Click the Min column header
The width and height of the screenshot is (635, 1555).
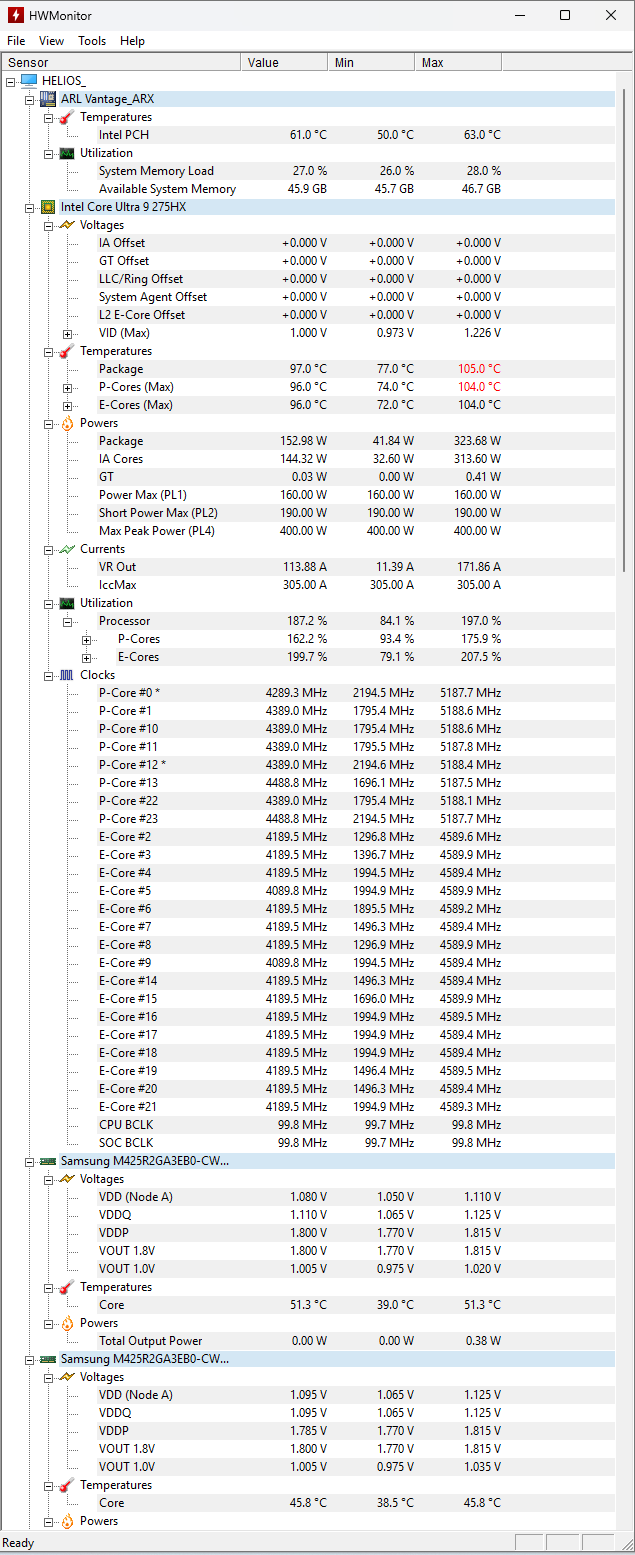pyautogui.click(x=371, y=62)
